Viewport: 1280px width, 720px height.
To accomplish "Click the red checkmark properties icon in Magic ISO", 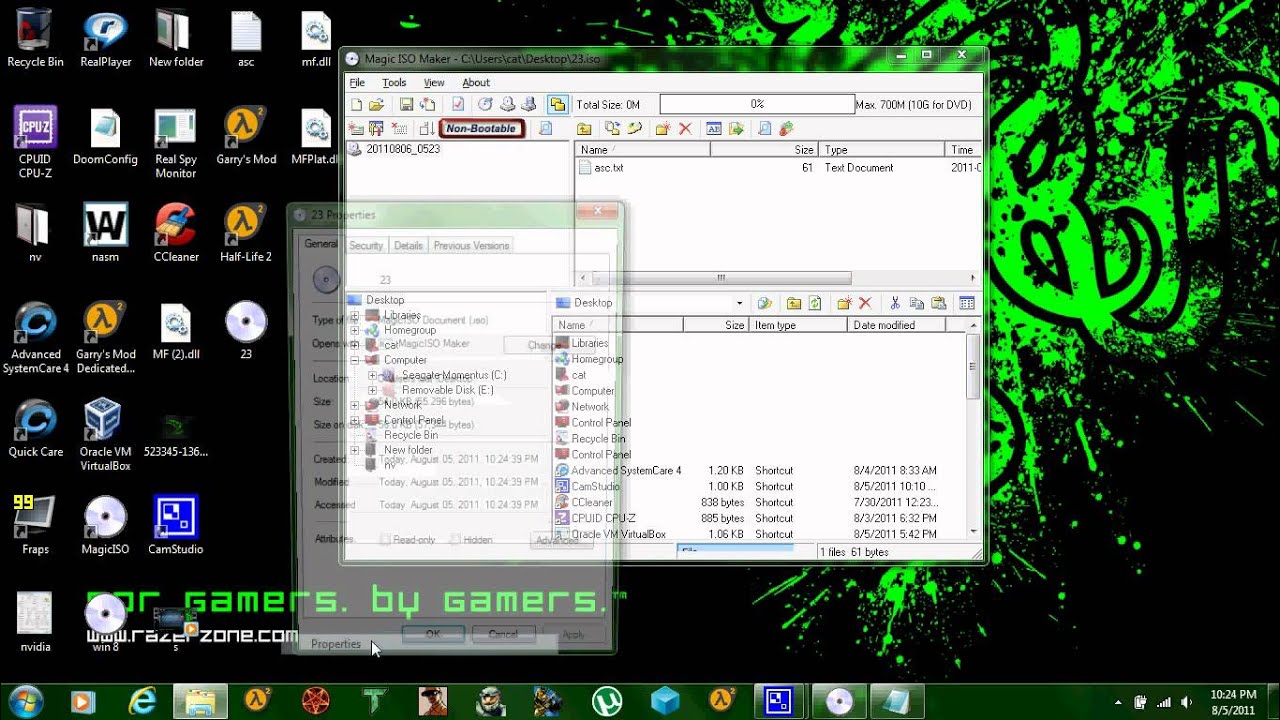I will (x=458, y=104).
